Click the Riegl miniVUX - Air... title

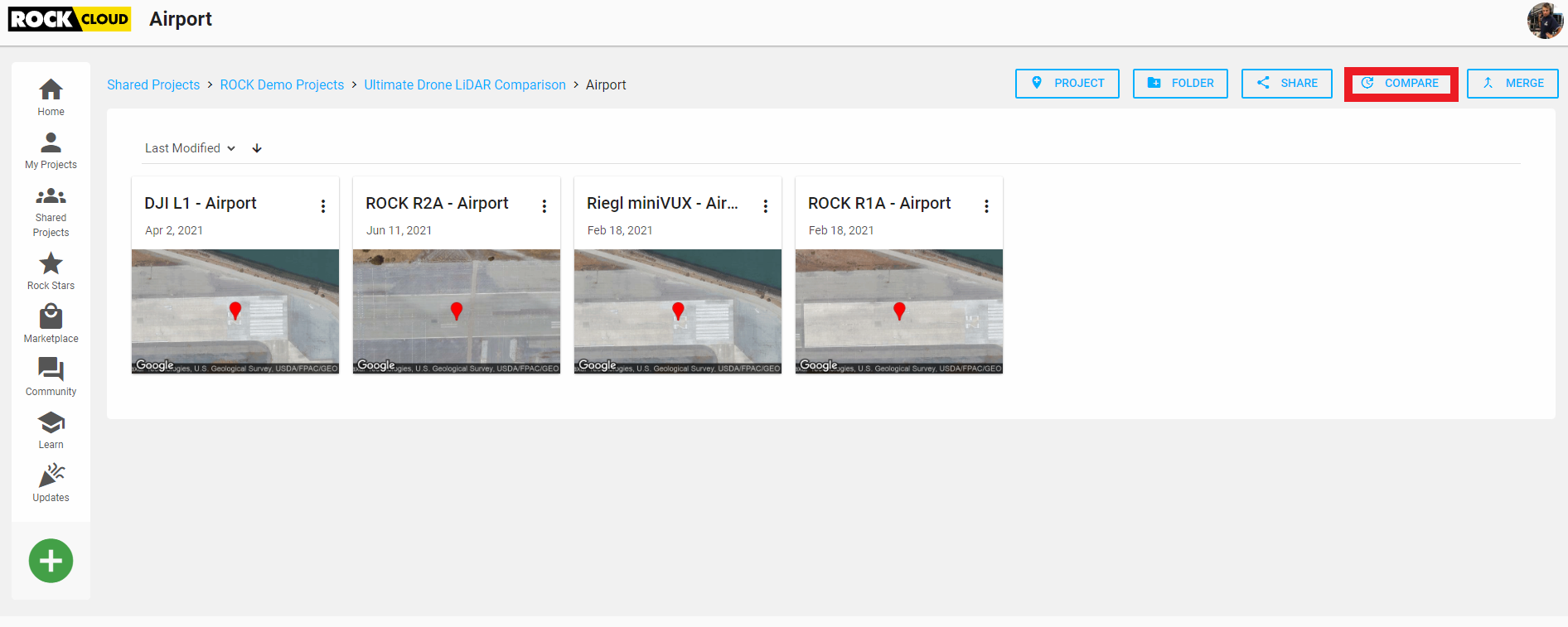point(662,203)
